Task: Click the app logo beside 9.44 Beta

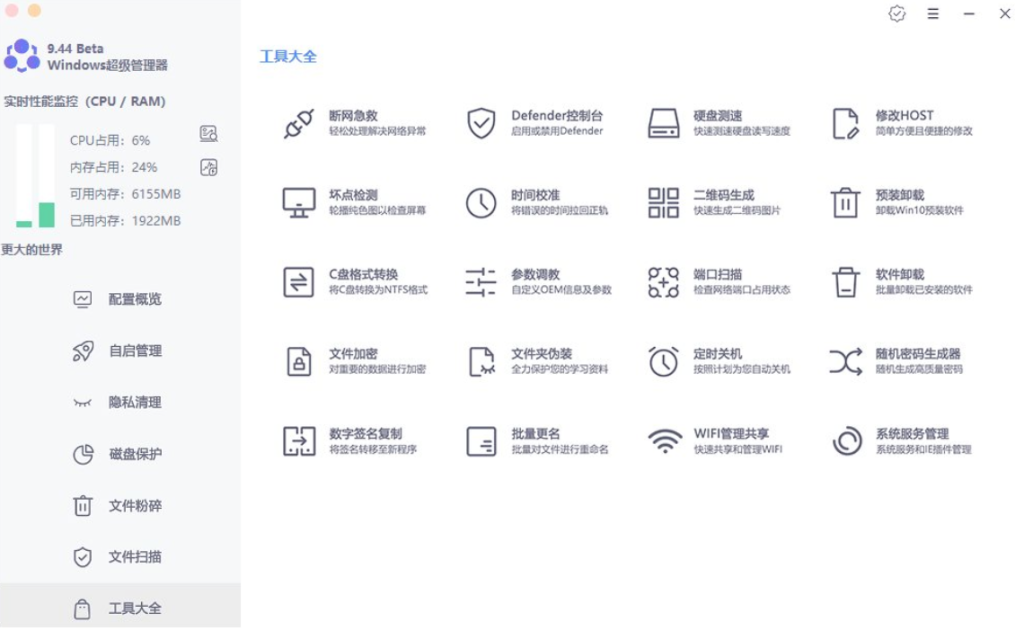Action: point(22,56)
